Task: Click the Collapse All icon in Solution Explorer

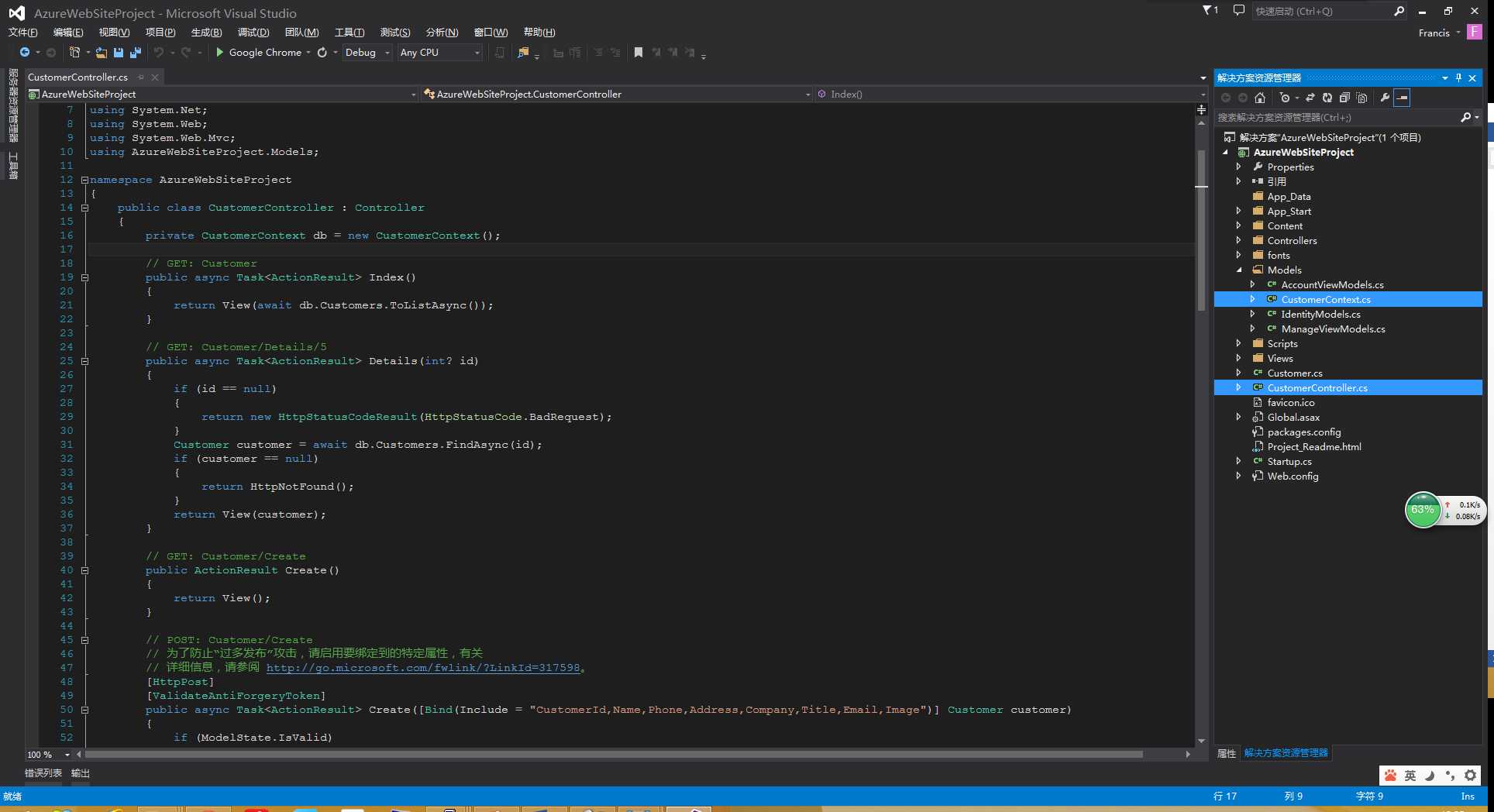Action: tap(1344, 98)
